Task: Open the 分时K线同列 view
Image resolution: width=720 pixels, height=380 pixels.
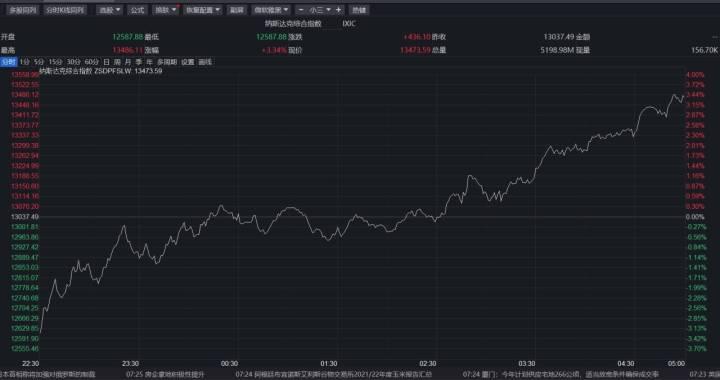Action: [65, 10]
